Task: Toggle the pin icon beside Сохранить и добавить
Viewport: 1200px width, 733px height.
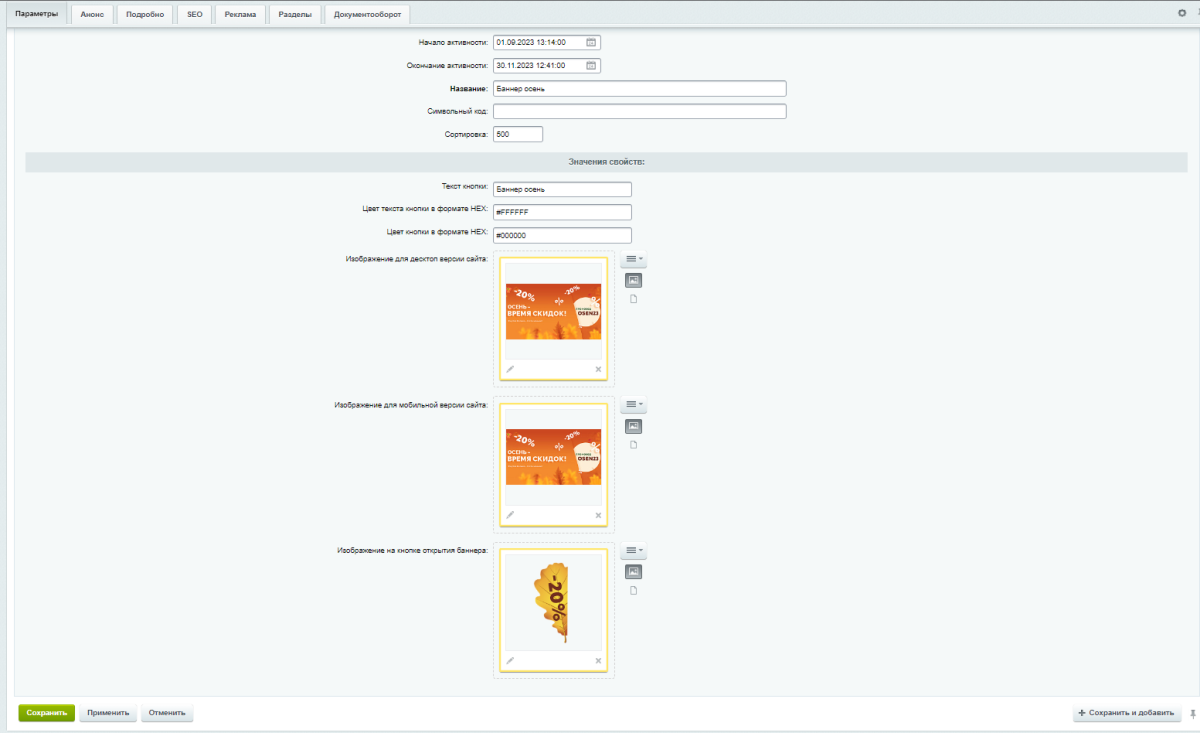Action: [x=1191, y=714]
